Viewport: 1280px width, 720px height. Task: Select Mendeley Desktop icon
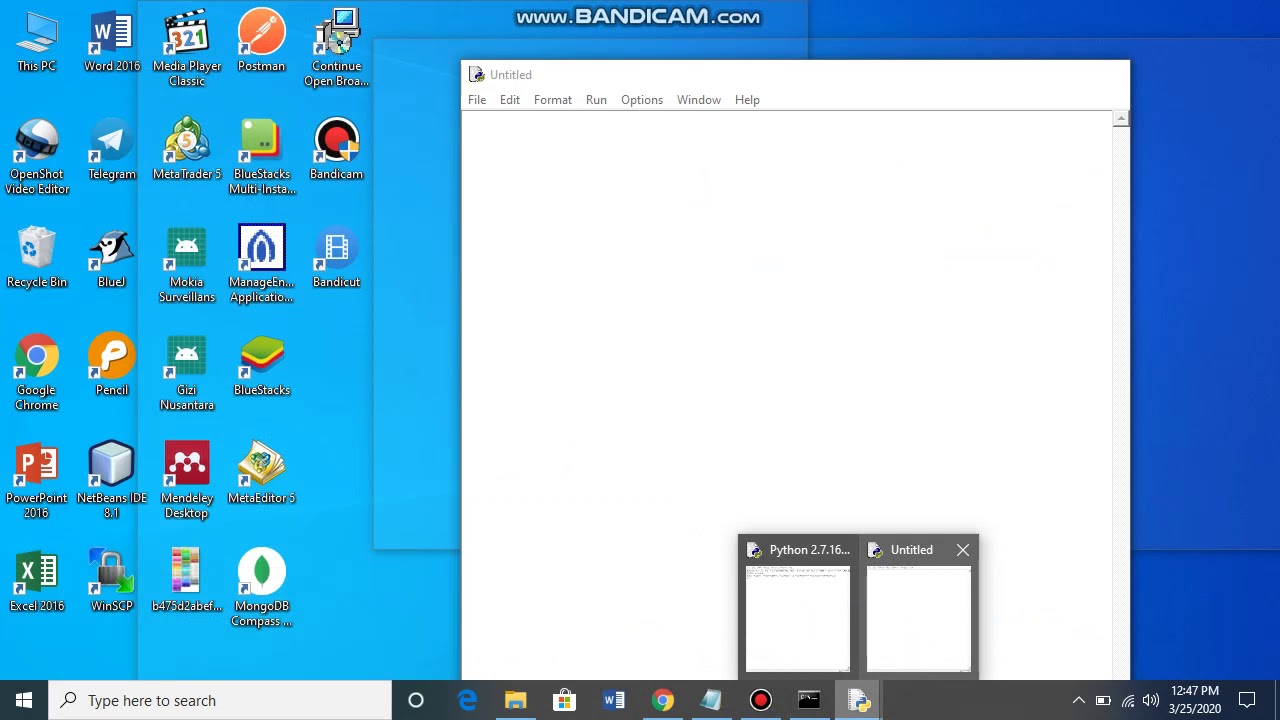pos(187,481)
